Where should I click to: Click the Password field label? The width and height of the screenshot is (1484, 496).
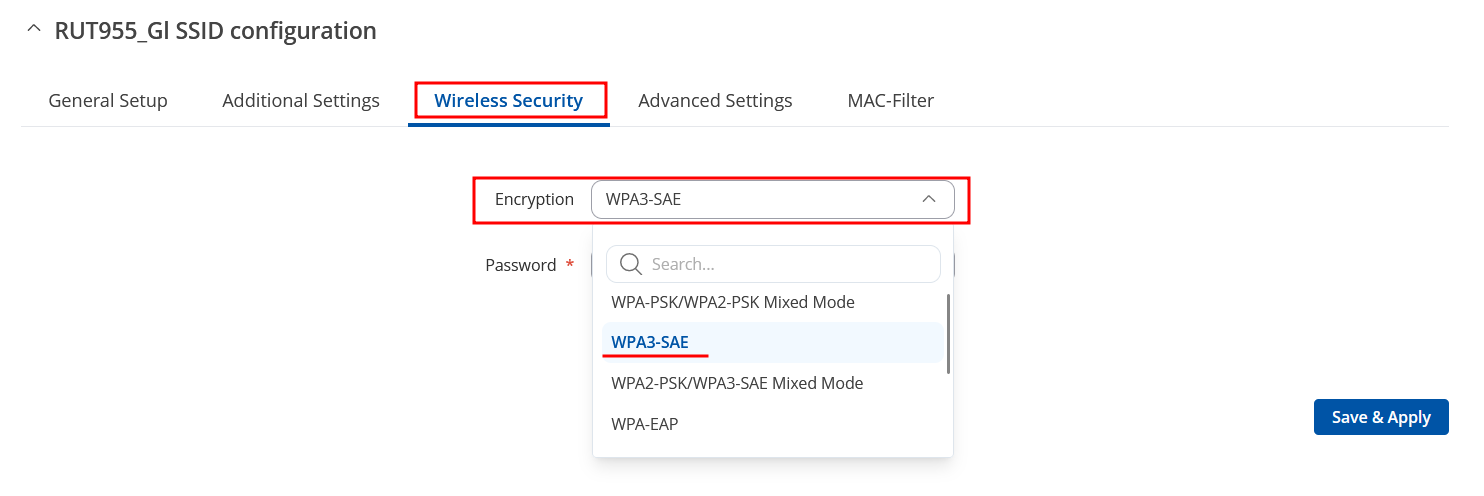520,265
